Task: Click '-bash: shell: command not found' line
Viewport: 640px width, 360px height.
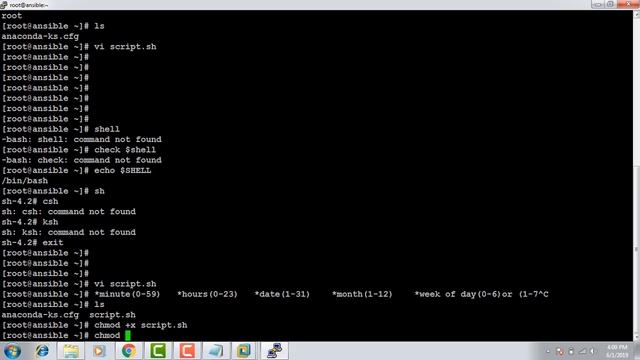Action: pos(82,140)
